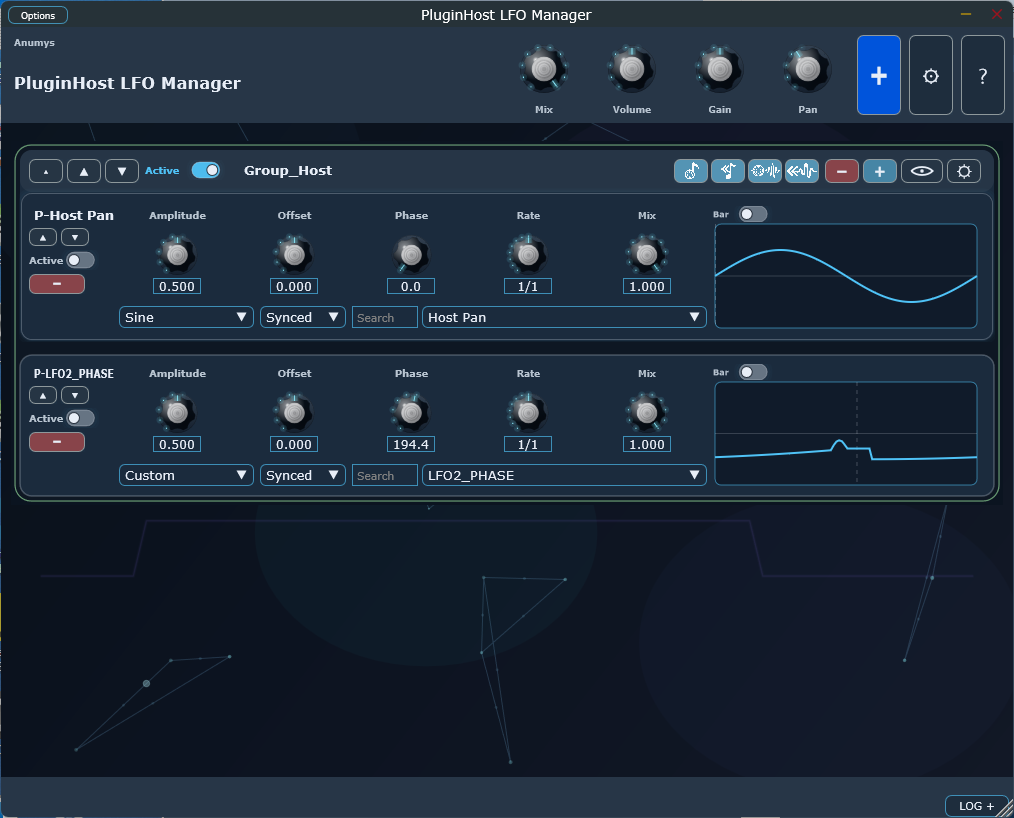Move P-Host Pan LFO up

click(x=43, y=237)
